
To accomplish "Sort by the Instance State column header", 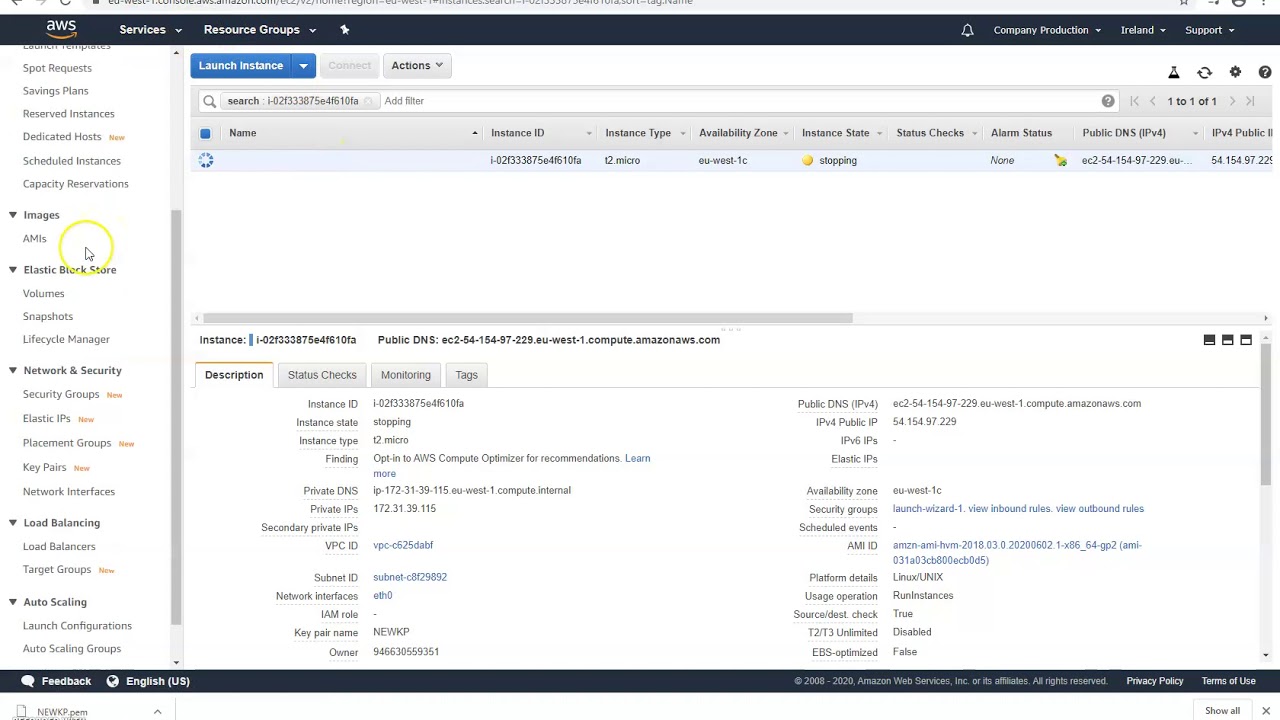I will 835,133.
